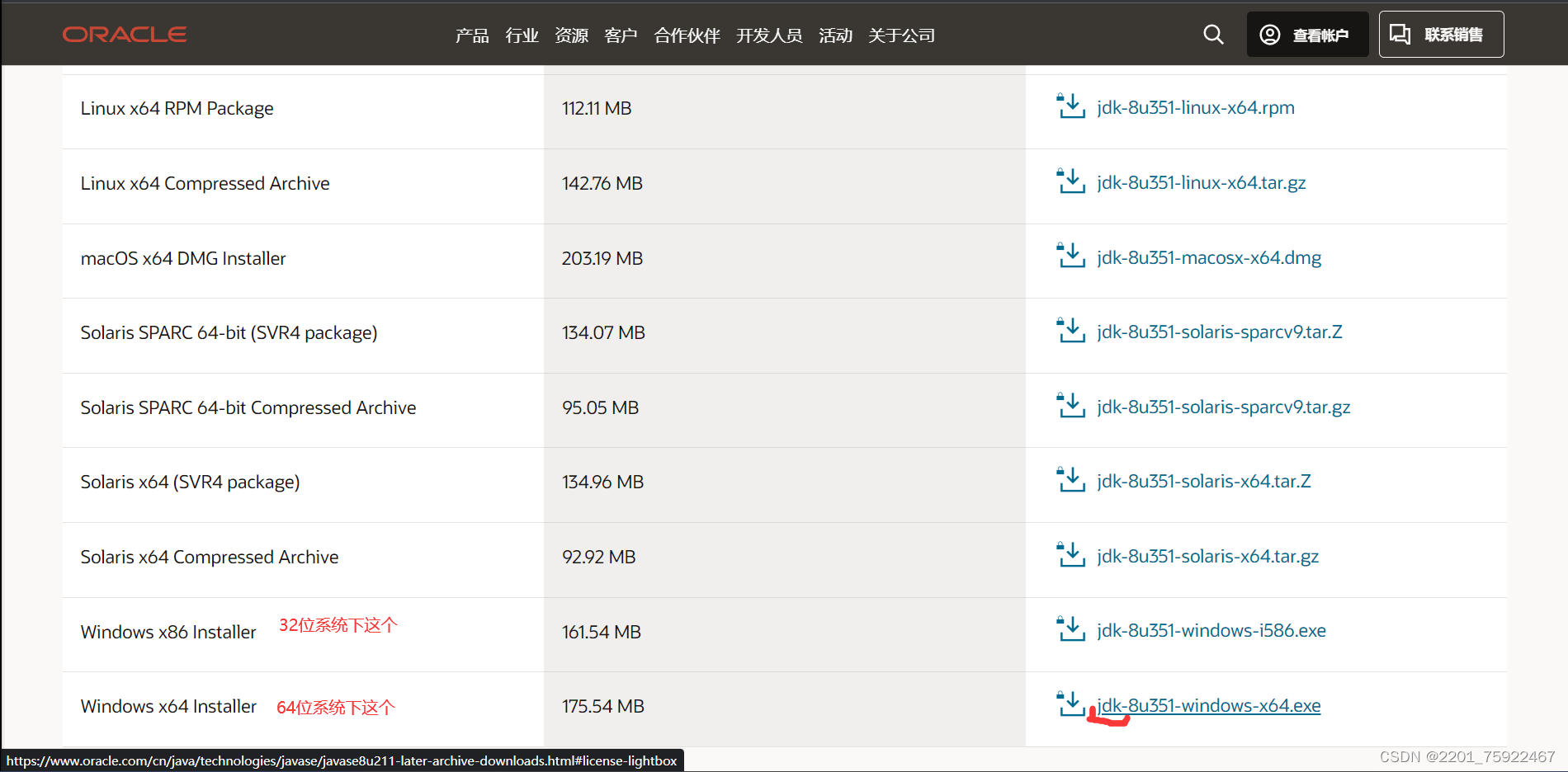Select Solaris x64 (SVR4 package) text
Screen dimensions: 1568x772
(x=190, y=482)
